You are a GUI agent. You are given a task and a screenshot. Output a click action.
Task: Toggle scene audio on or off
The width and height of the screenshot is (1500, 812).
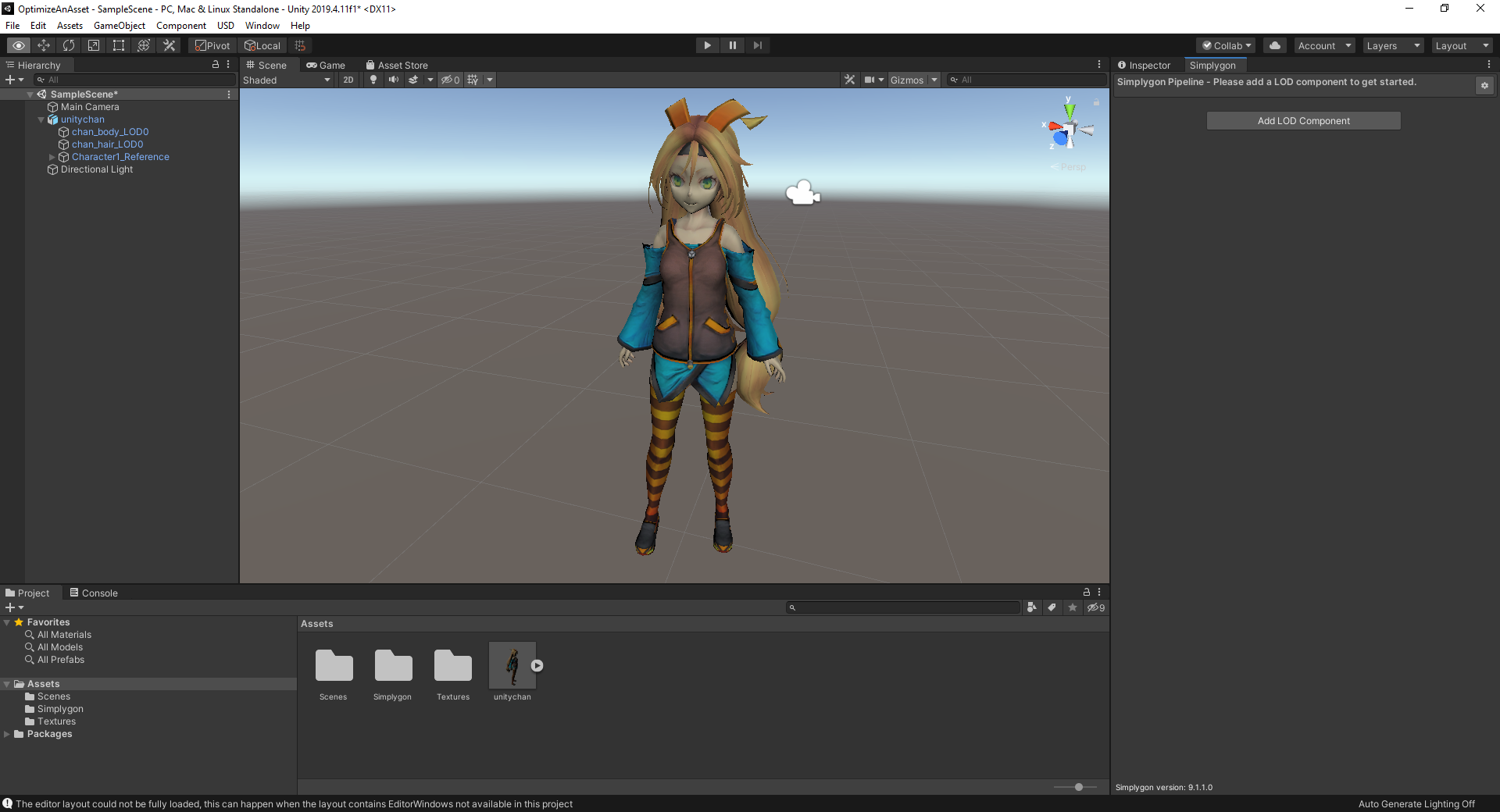tap(393, 80)
